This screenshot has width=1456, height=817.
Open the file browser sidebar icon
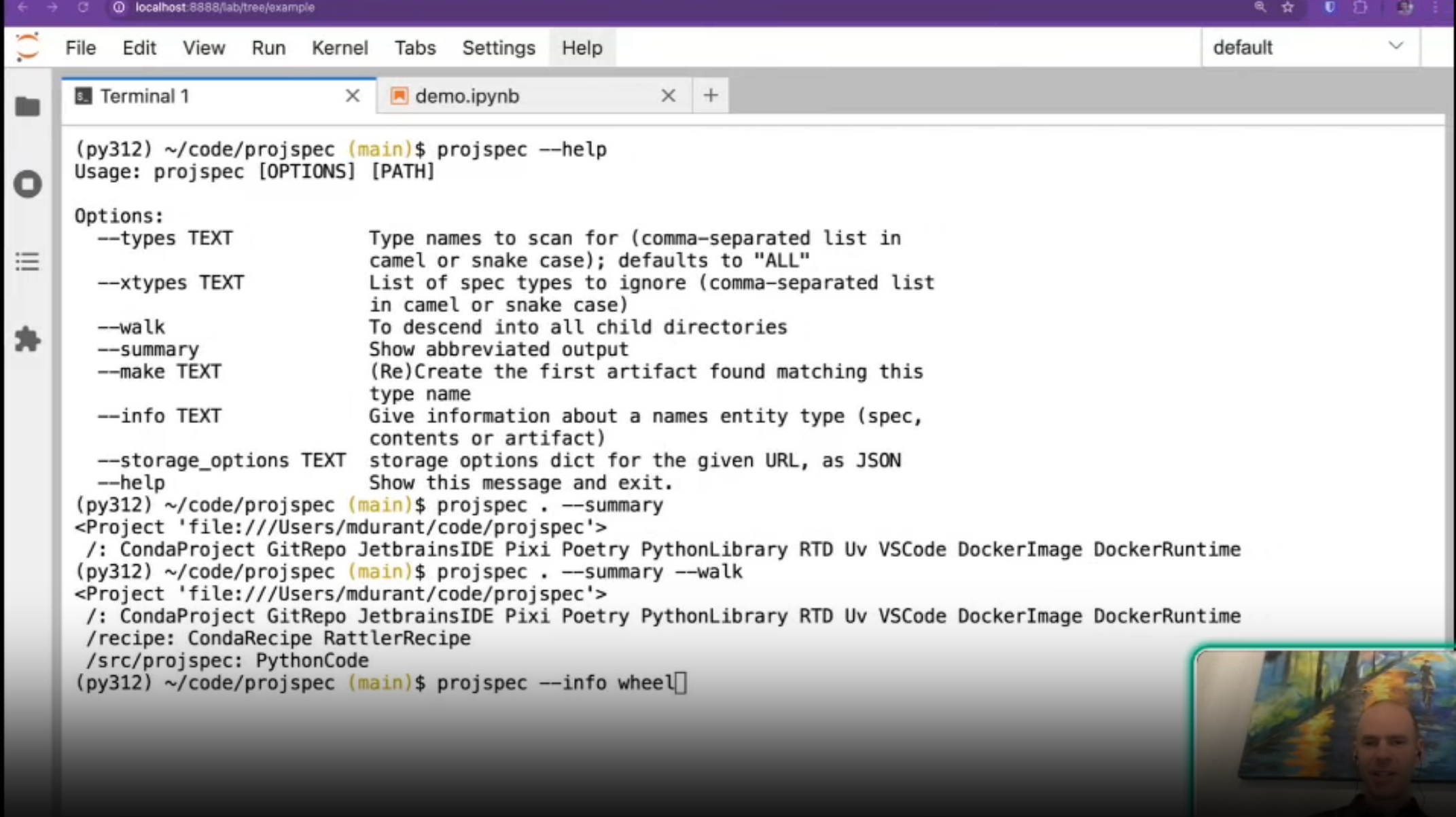(x=27, y=107)
